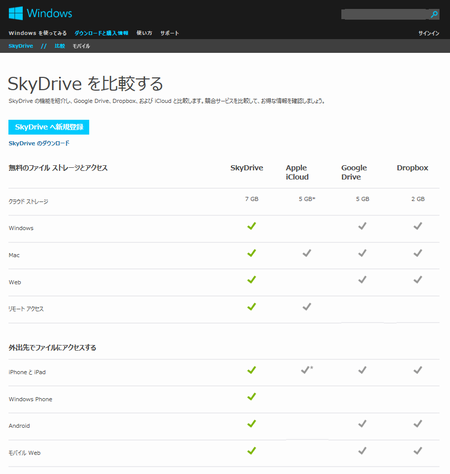Click Dropbox checkmark in Windows row
450x474 pixels.
pos(418,226)
